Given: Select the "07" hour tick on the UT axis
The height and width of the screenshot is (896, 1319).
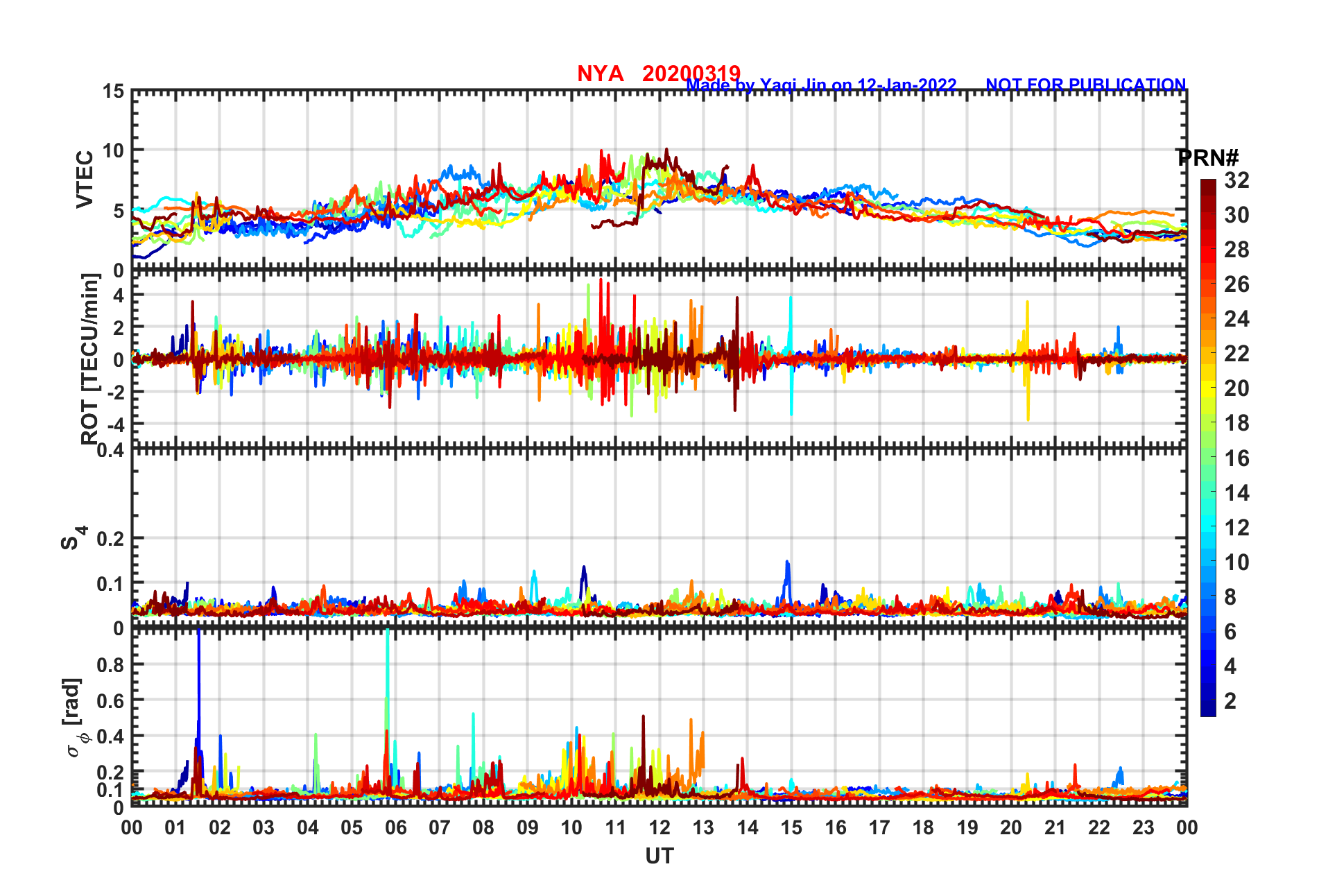Looking at the screenshot, I should point(440,827).
